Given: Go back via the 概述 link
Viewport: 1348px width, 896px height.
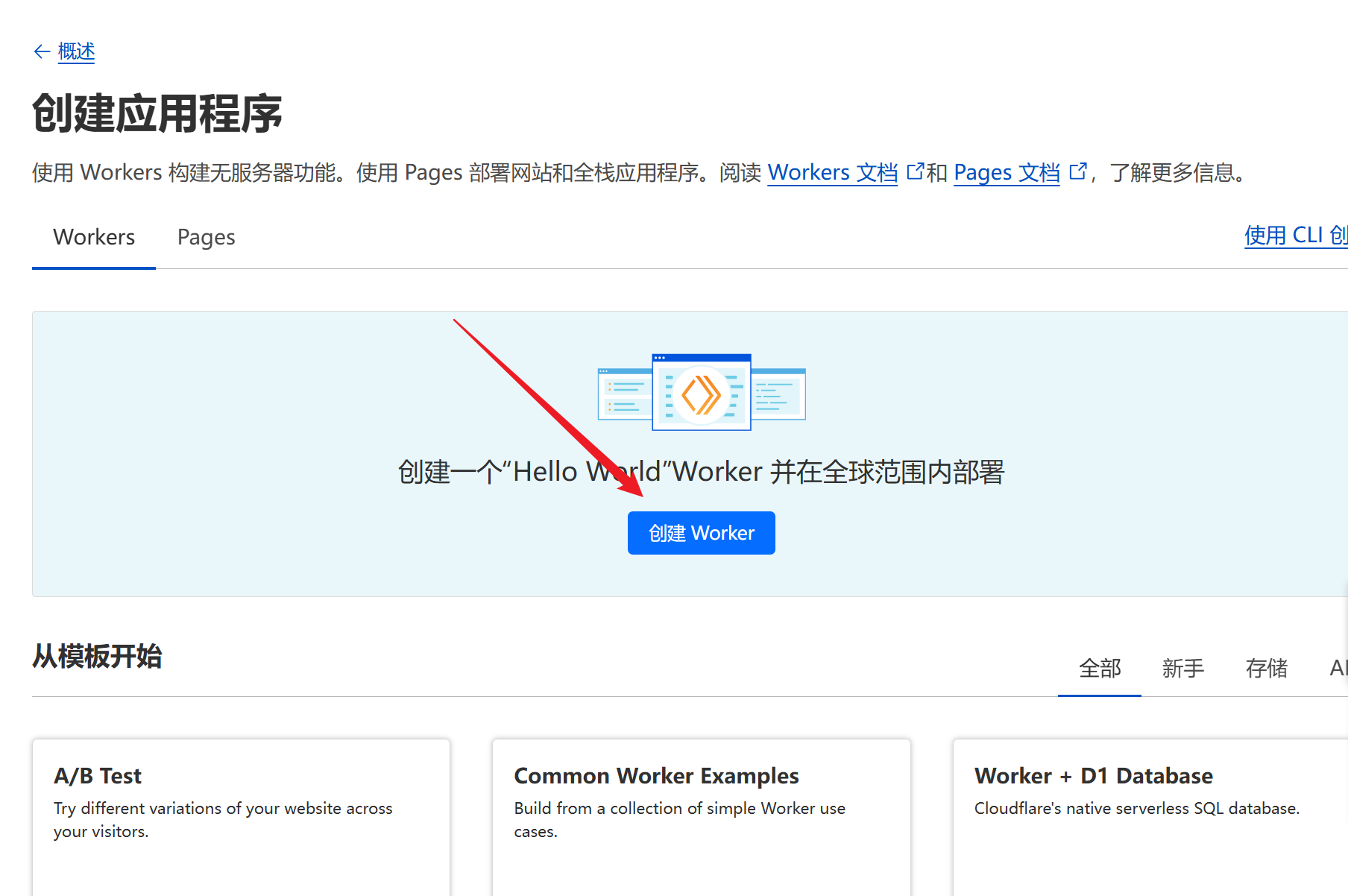Looking at the screenshot, I should click(76, 51).
